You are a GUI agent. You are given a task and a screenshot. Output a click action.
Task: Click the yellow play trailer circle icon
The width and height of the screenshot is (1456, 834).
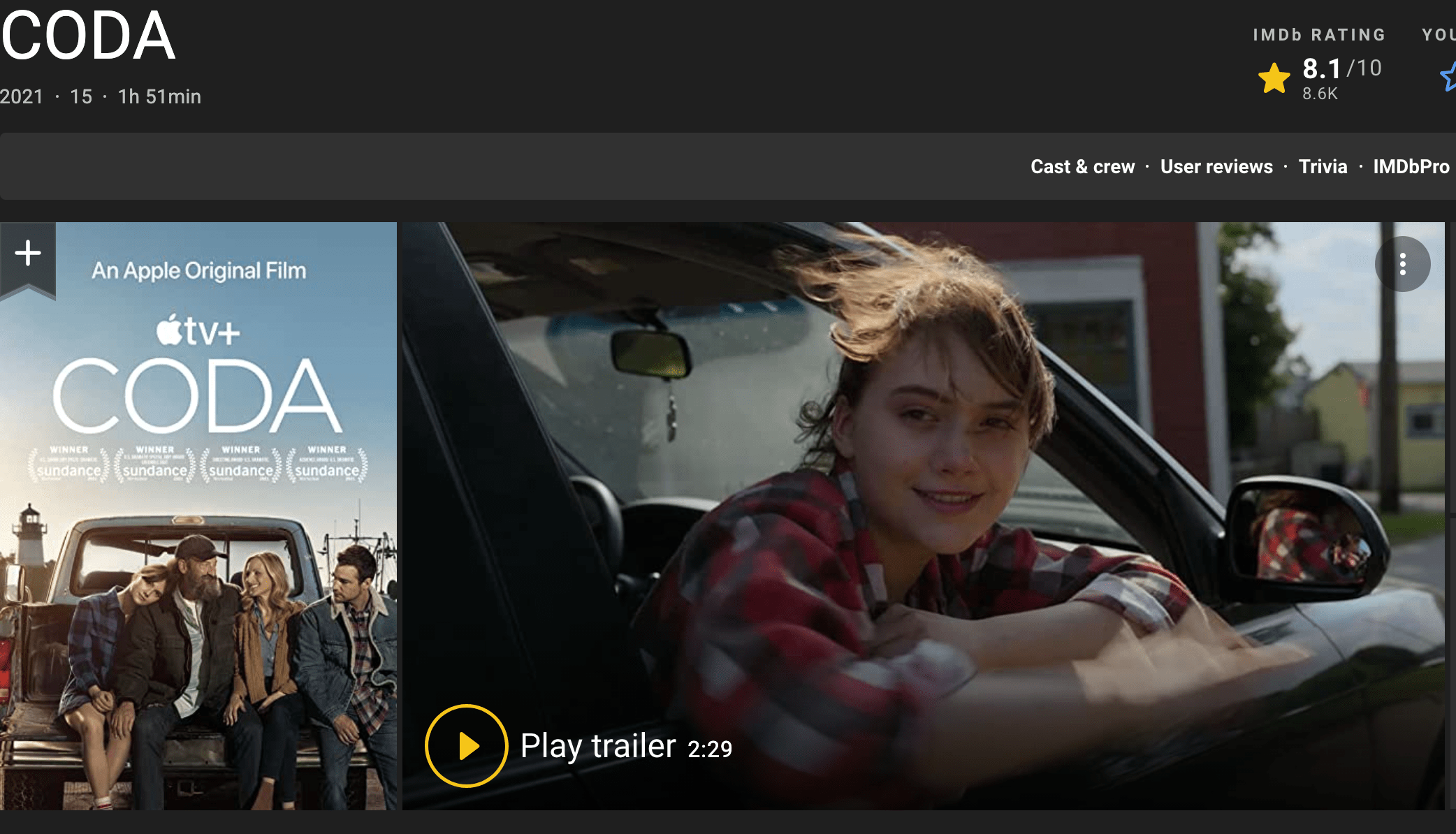click(466, 746)
